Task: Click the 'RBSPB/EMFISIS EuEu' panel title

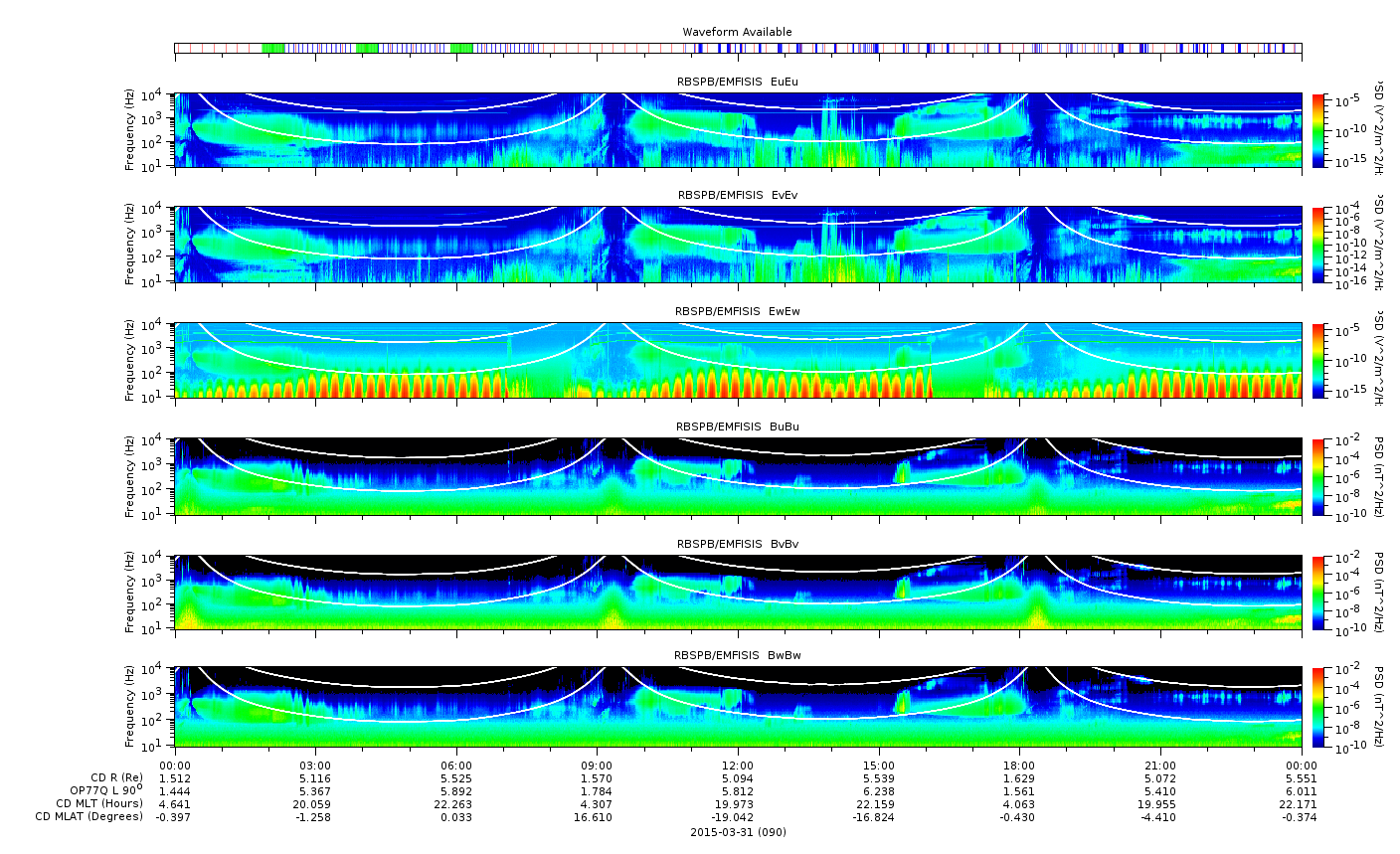Action: coord(737,82)
